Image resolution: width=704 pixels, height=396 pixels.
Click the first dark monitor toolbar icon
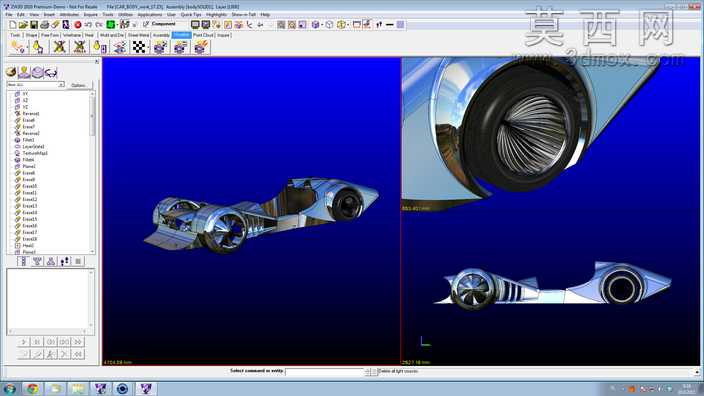(195, 25)
